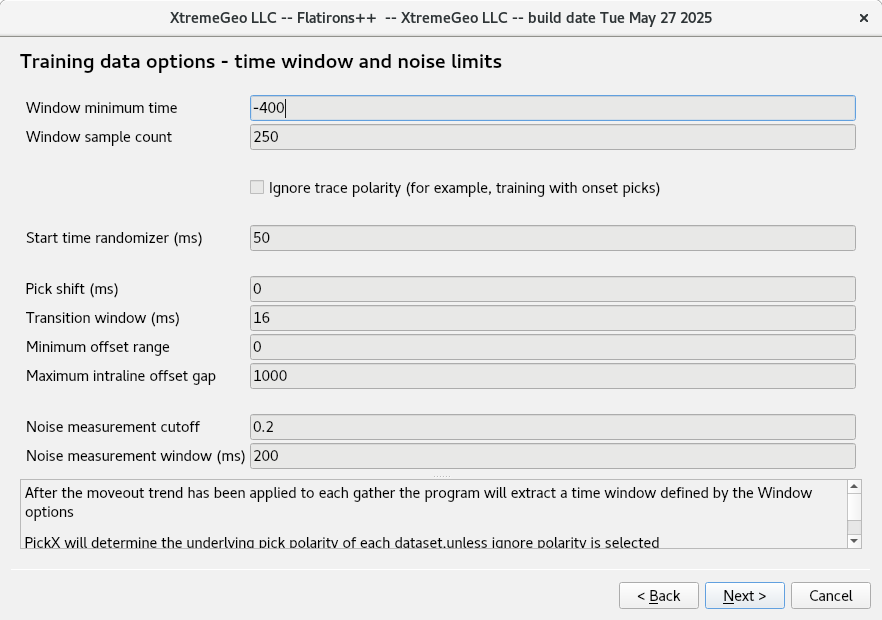Select the Noise measurement window field

click(x=553, y=456)
